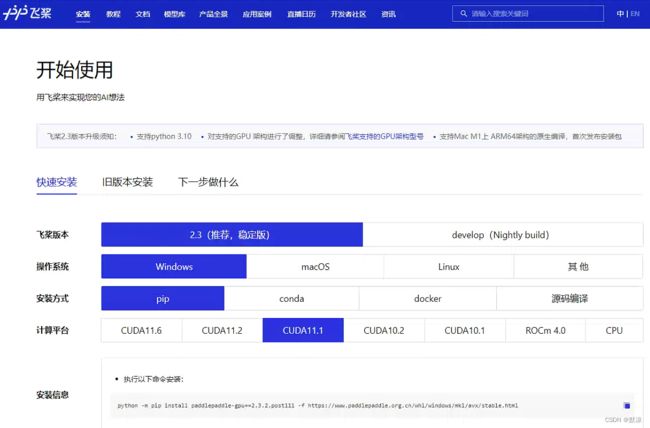Pick CPU compute platform

tap(614, 331)
